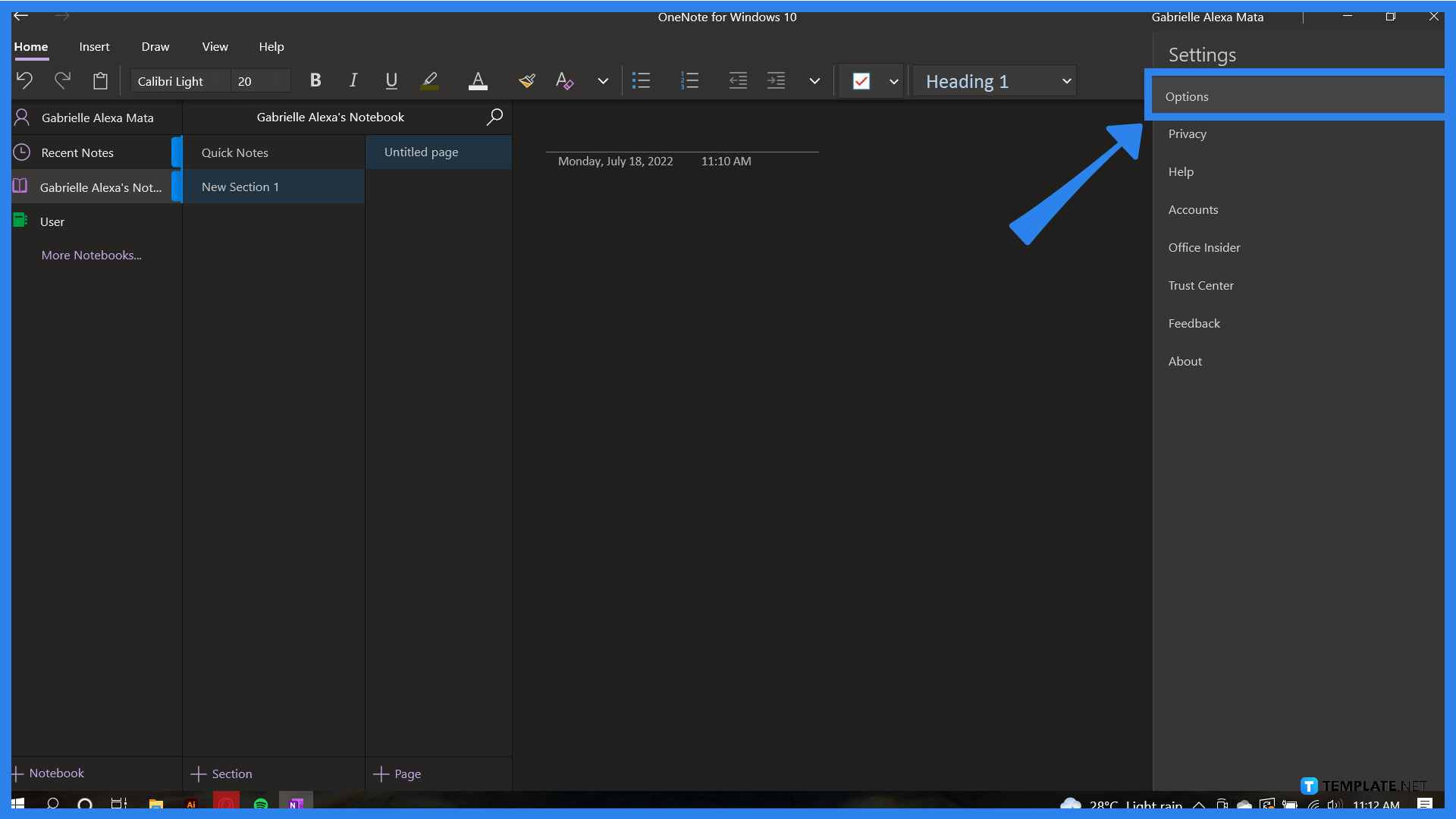1456x819 pixels.
Task: Open the font color picker
Action: tap(478, 80)
